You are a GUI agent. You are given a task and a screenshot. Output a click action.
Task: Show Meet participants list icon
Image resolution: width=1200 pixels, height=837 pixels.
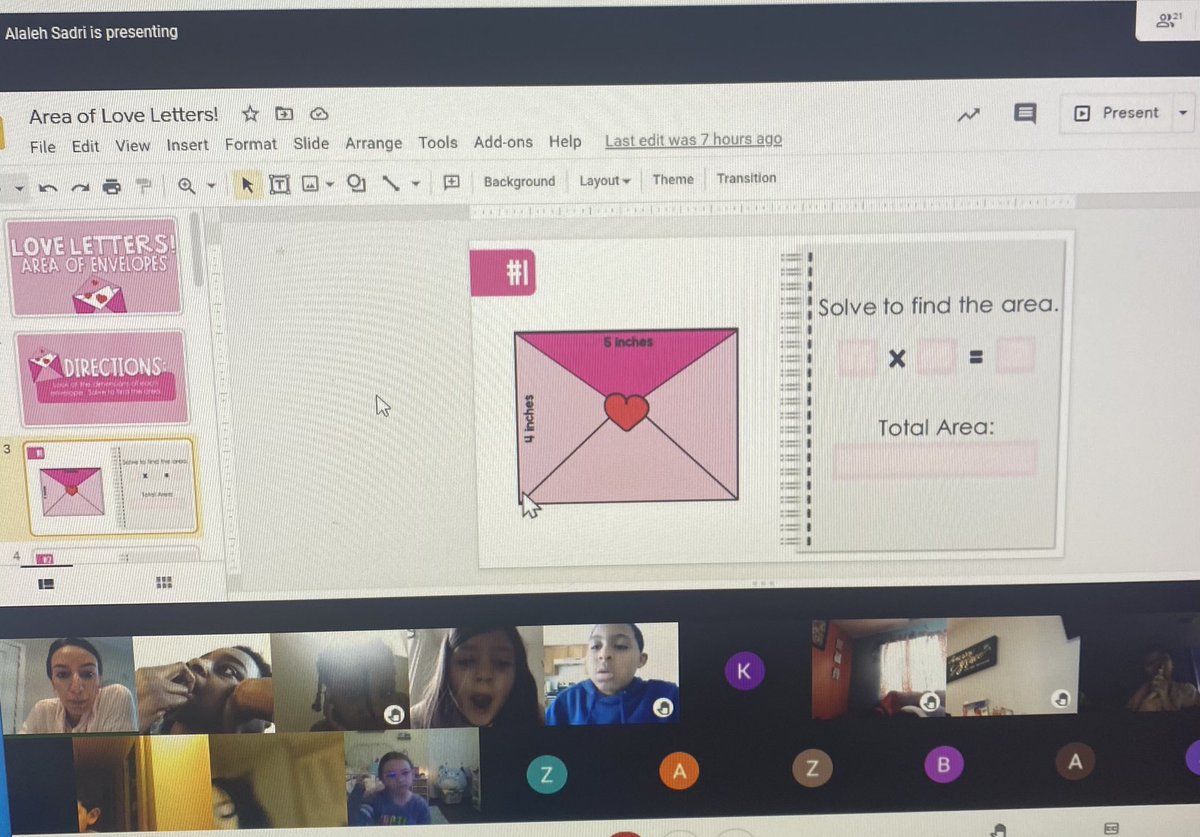click(x=1166, y=20)
